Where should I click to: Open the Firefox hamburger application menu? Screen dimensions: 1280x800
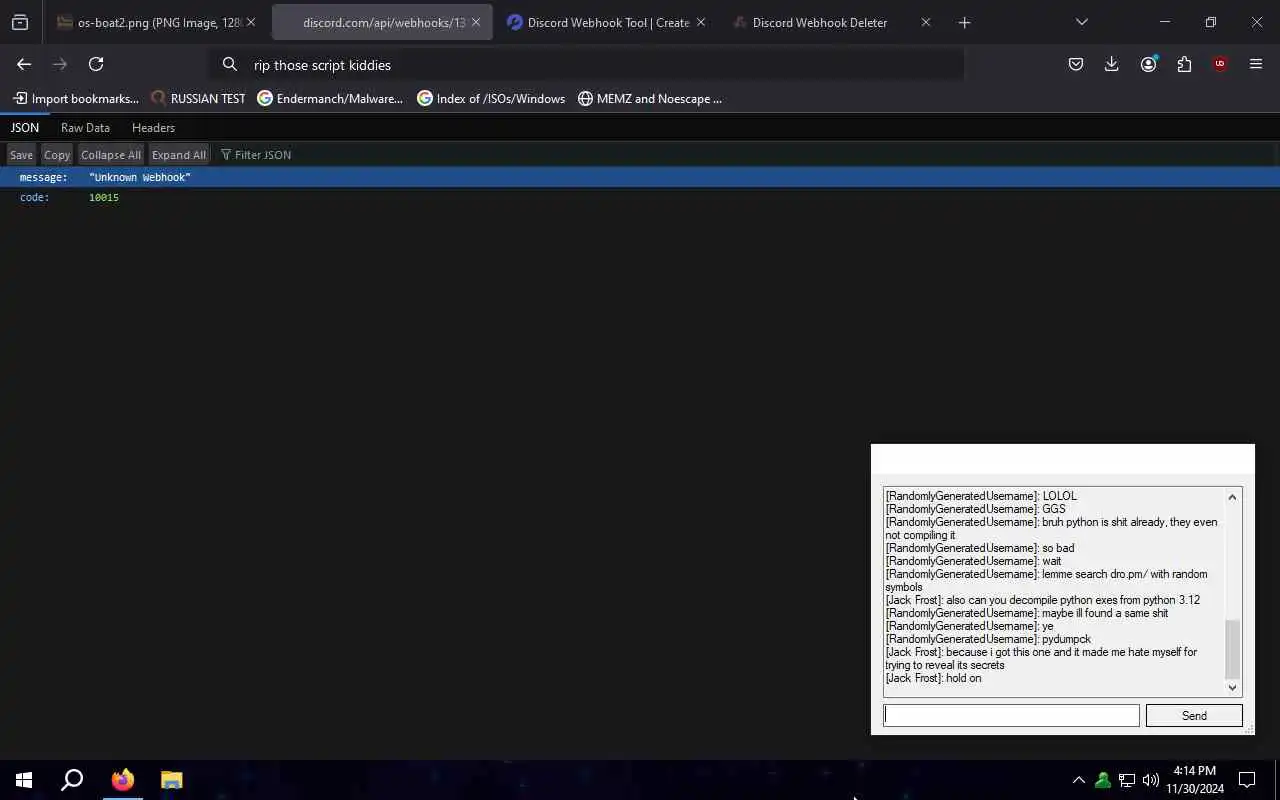pyautogui.click(x=1256, y=64)
